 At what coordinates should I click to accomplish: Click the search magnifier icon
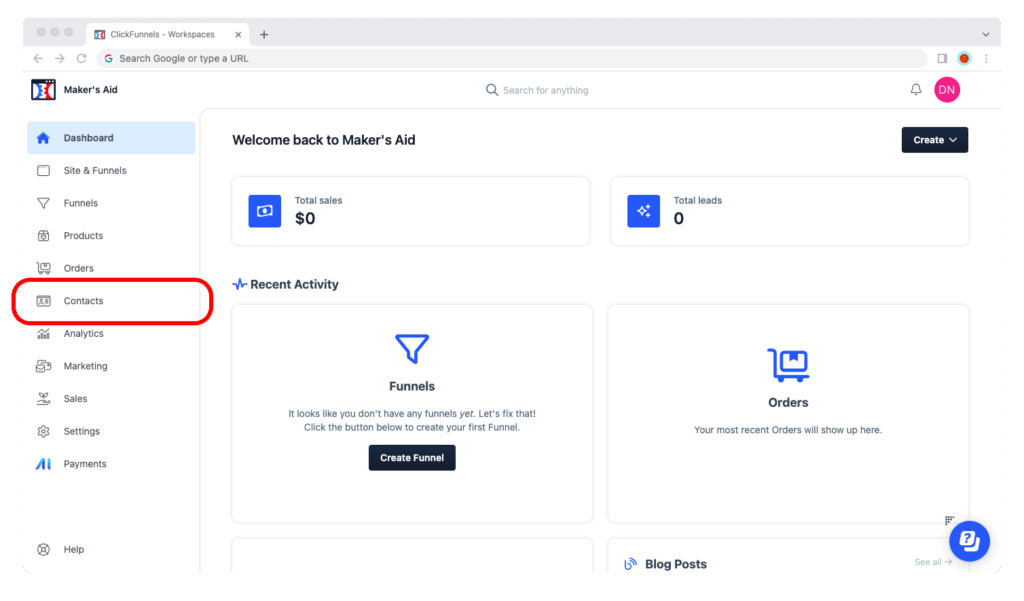tap(492, 89)
